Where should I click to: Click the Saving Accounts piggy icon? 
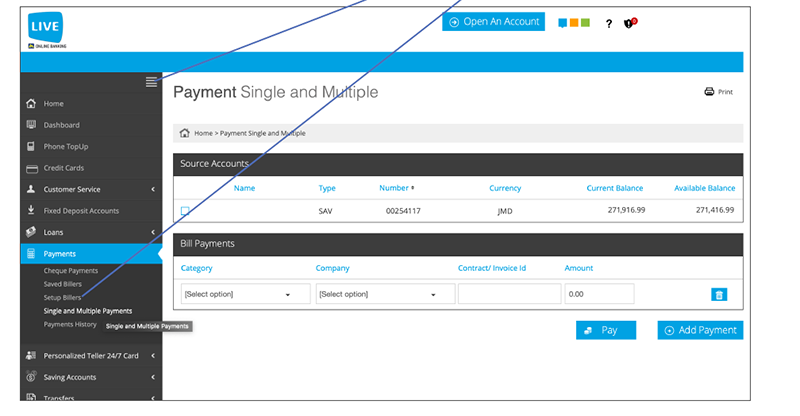31,377
